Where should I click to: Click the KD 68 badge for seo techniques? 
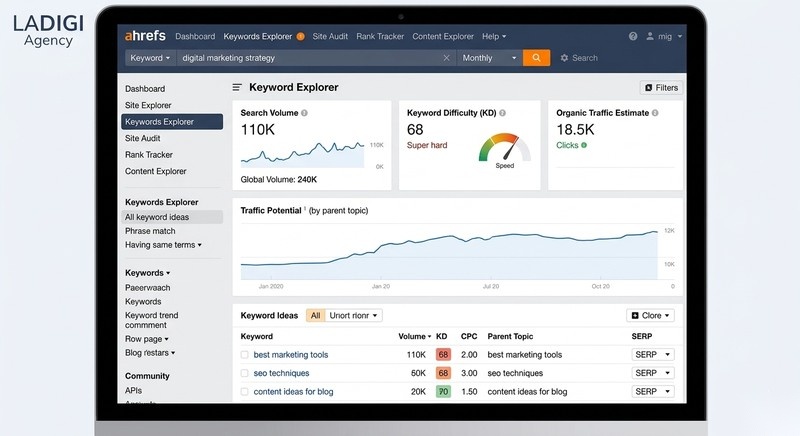[x=443, y=373]
